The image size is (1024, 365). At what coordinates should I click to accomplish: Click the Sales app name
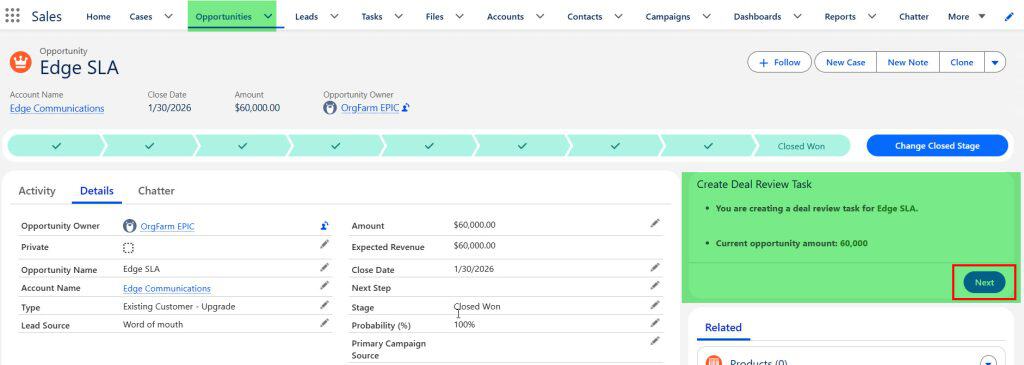coord(46,16)
